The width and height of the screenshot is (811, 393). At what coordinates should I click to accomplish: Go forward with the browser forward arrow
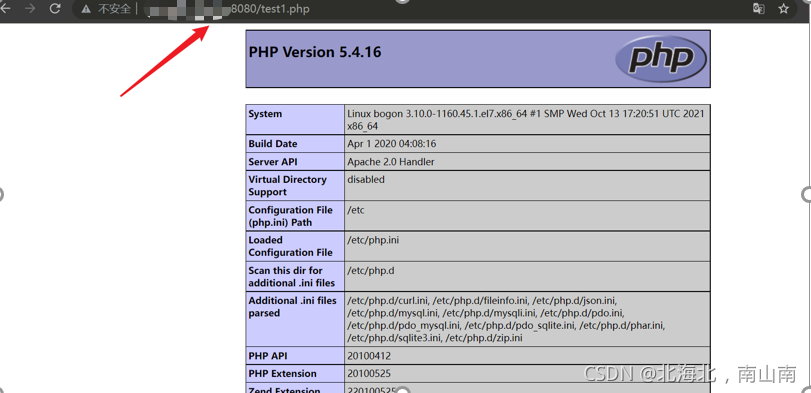(30, 8)
